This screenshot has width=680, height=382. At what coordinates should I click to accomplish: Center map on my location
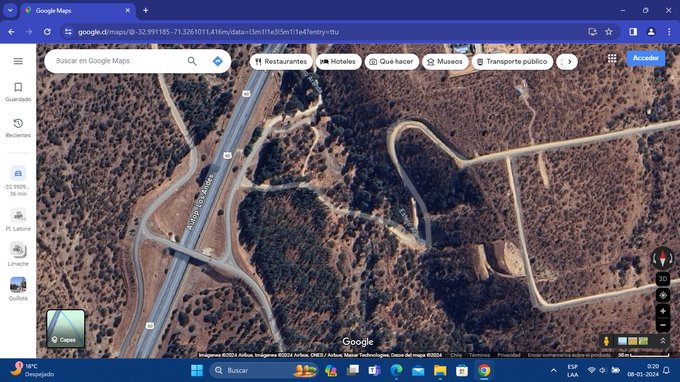click(663, 295)
